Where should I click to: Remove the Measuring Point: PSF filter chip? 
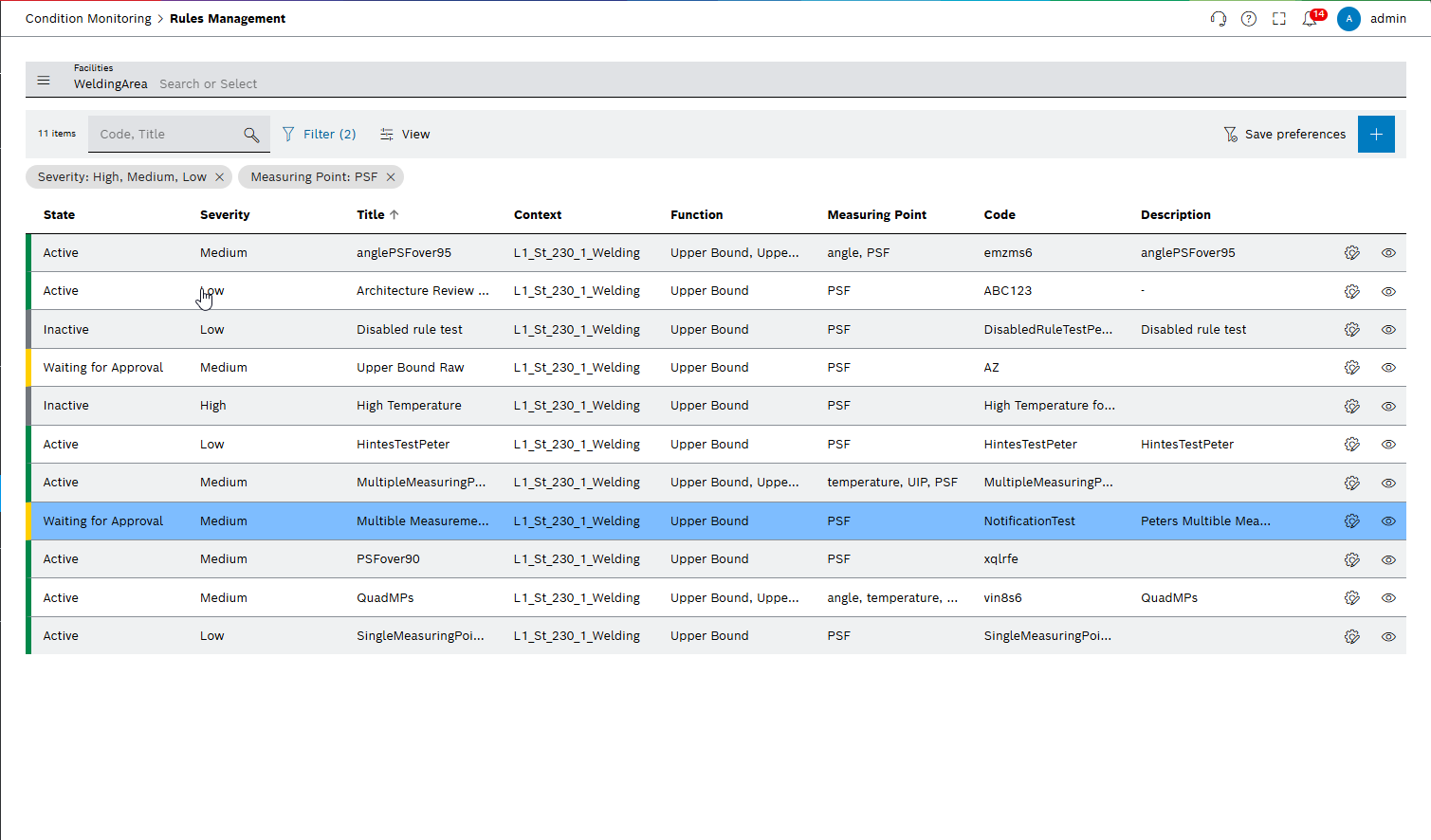click(391, 177)
